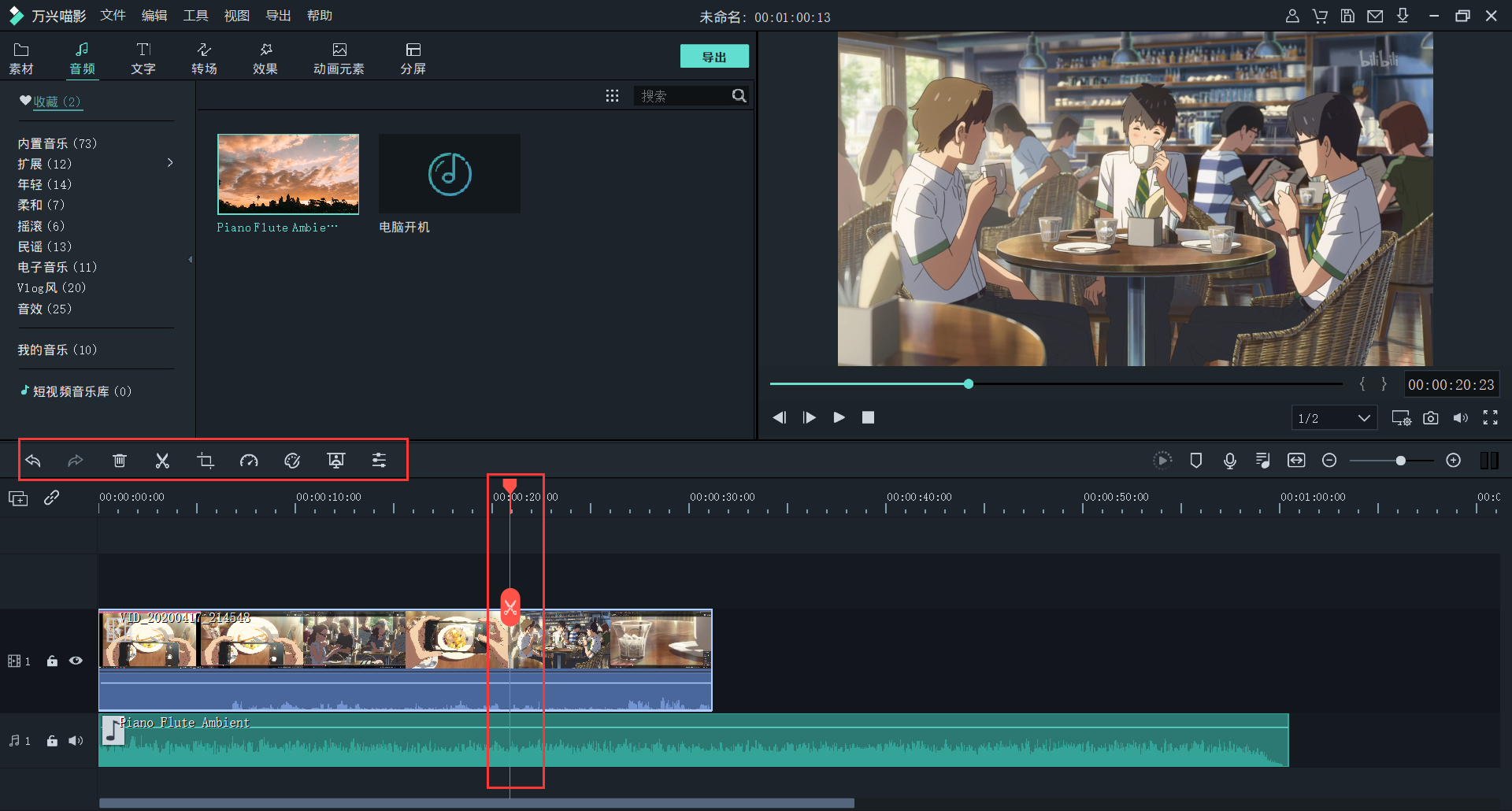Switch to the 动画元素 tab
1512x811 pixels.
point(339,59)
